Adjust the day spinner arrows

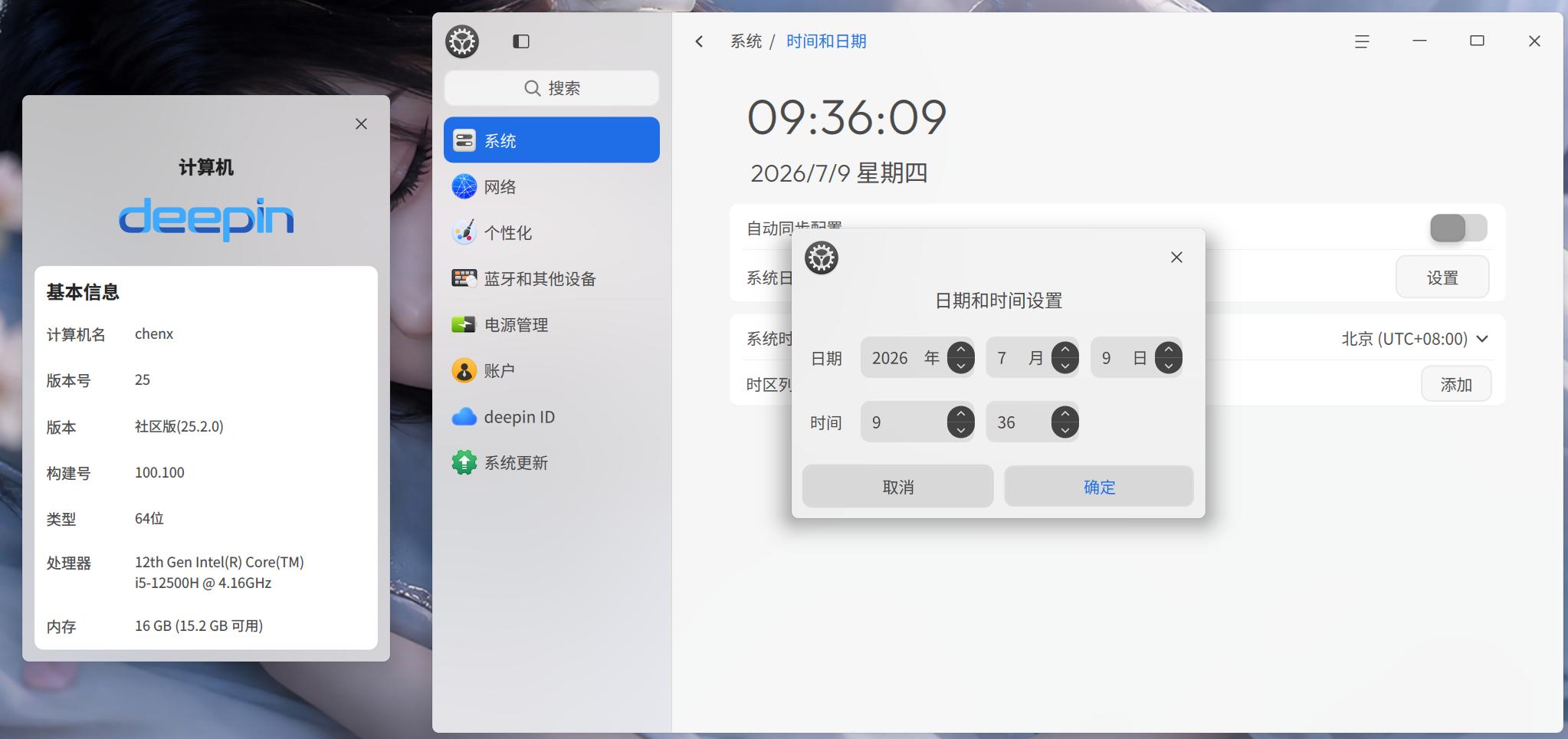(1169, 358)
